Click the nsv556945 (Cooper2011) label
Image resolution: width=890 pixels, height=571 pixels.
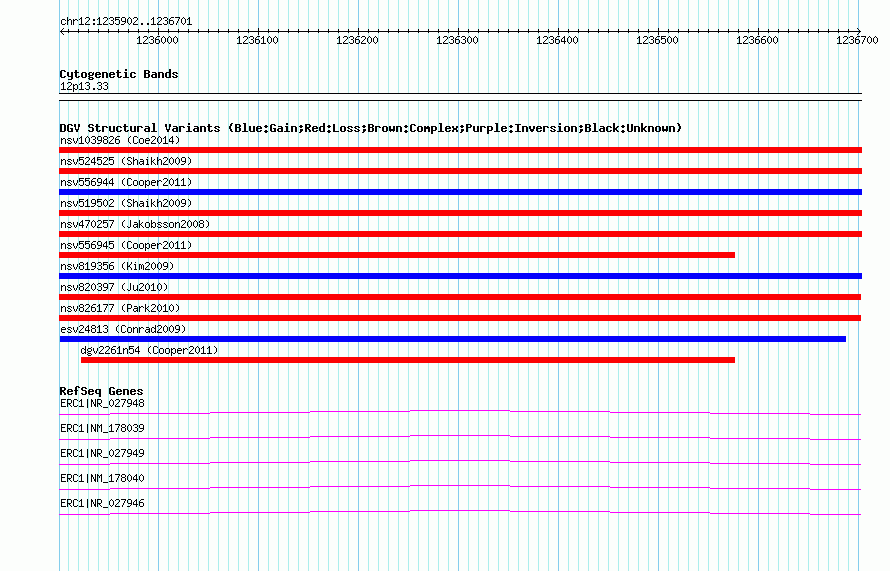point(126,245)
